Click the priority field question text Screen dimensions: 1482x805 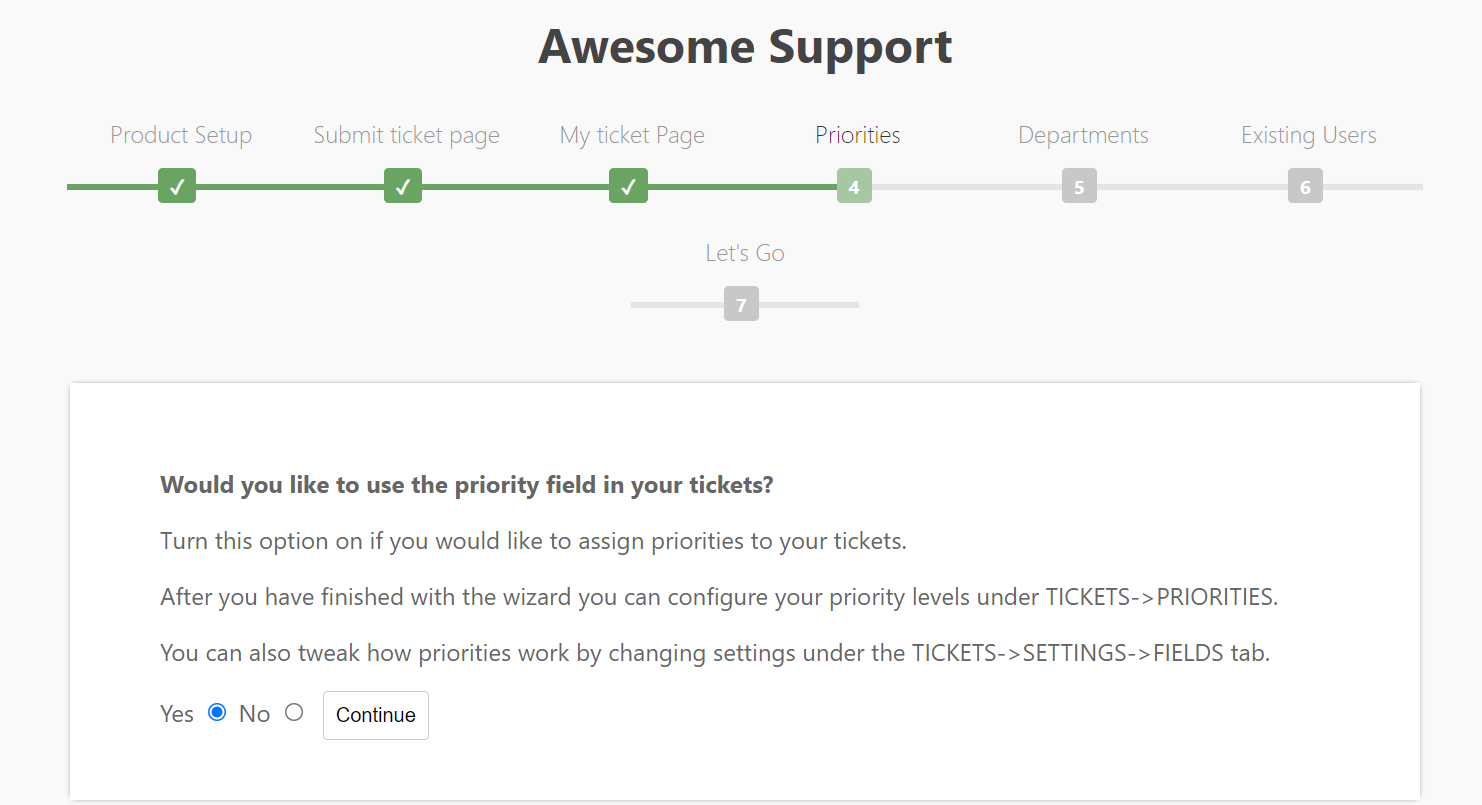467,485
